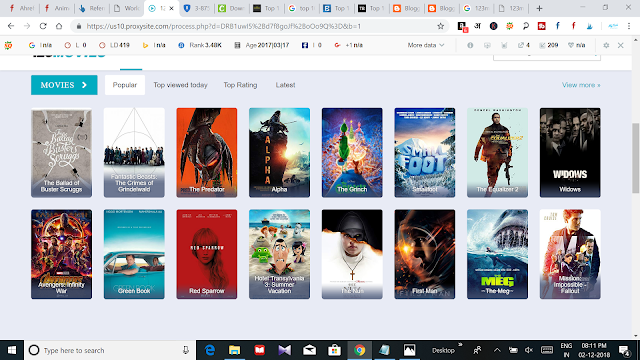This screenshot has width=640, height=360.
Task: Reload the page with refresh icon
Action: click(43, 26)
